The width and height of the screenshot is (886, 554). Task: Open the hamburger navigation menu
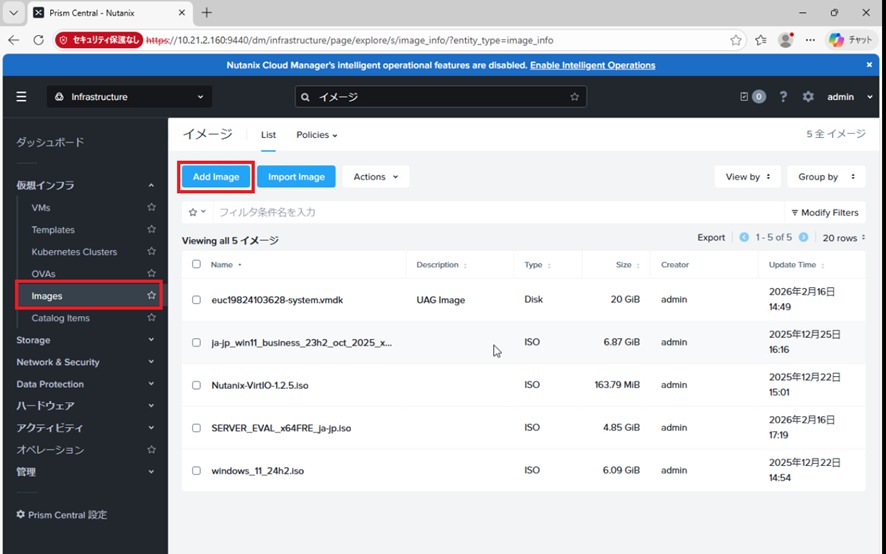[x=21, y=97]
